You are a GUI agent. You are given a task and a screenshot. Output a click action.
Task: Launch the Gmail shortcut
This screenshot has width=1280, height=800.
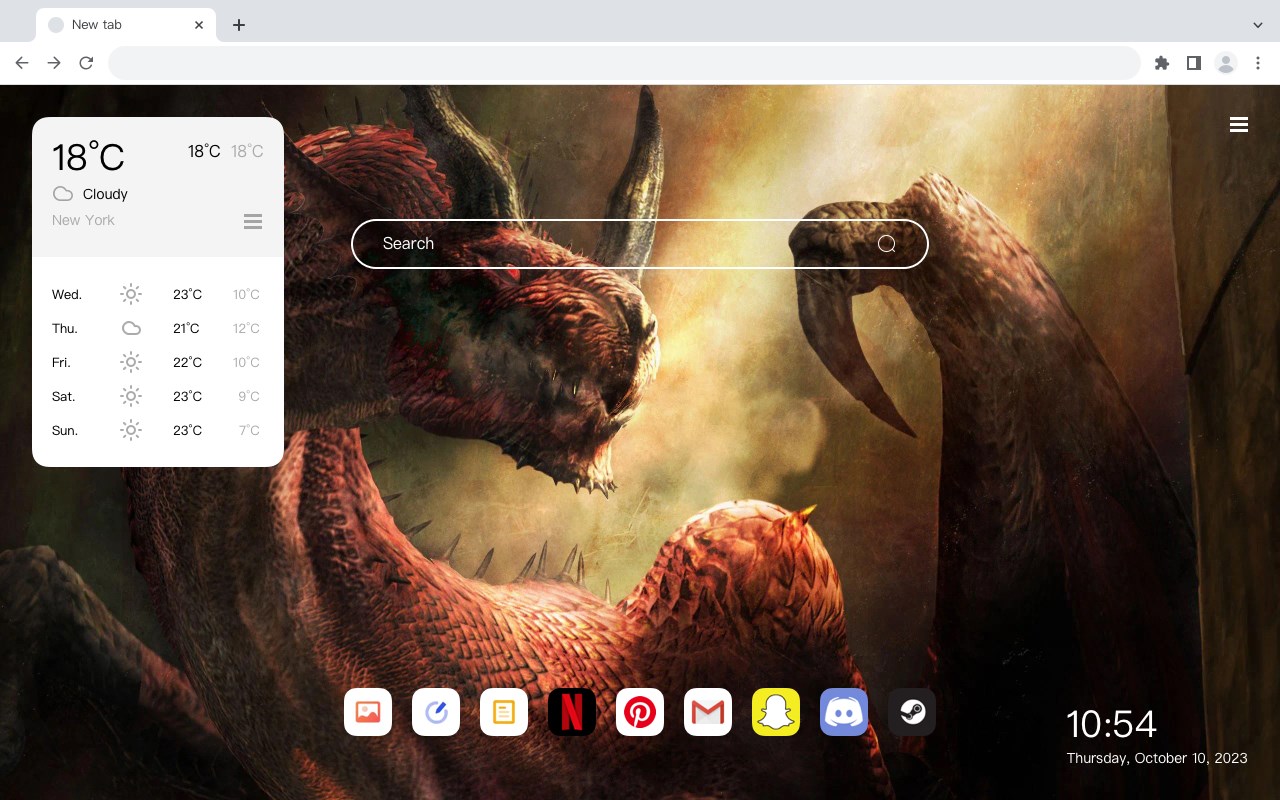click(708, 712)
